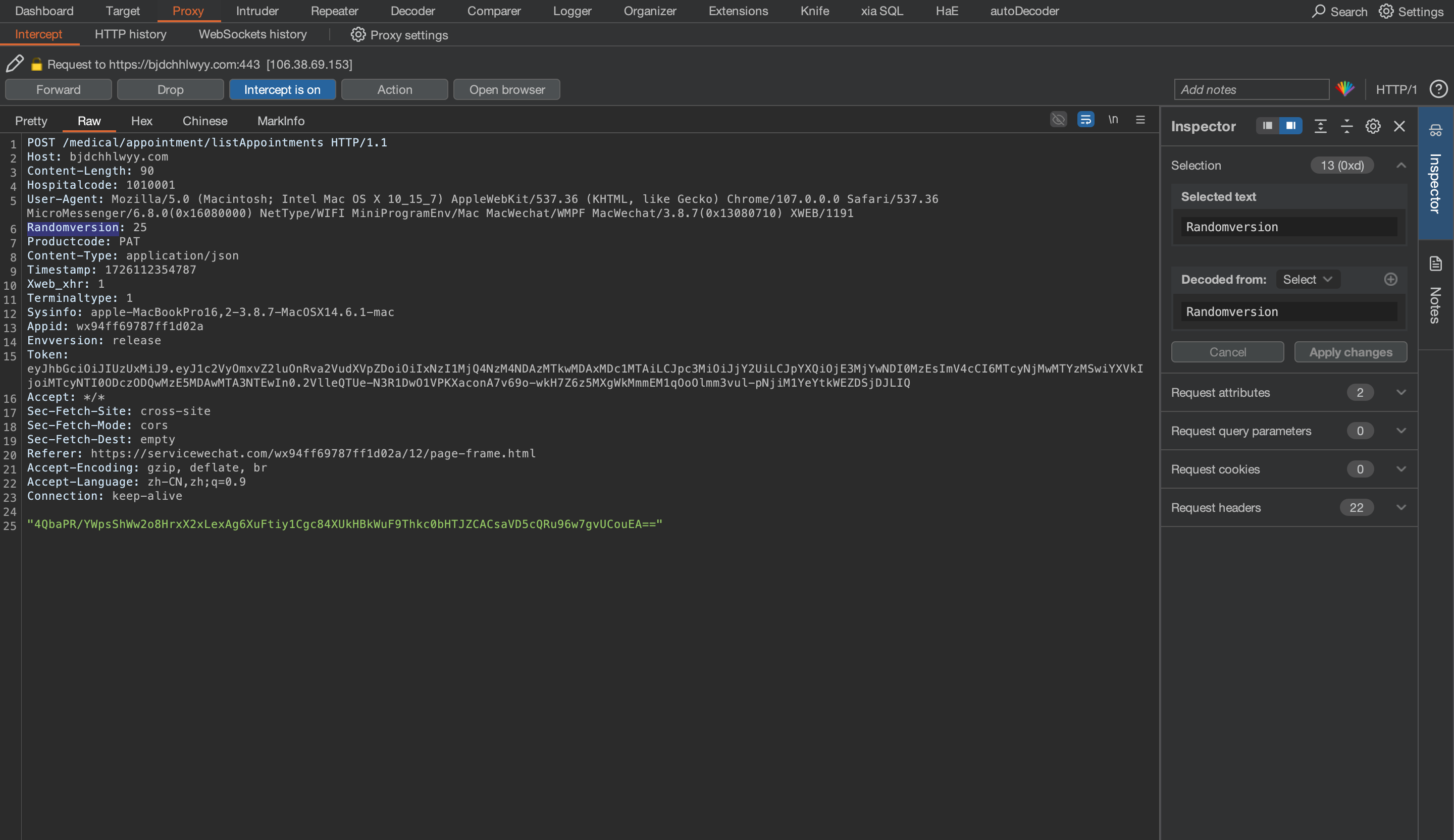Click Cancel in Inspector

1227,352
